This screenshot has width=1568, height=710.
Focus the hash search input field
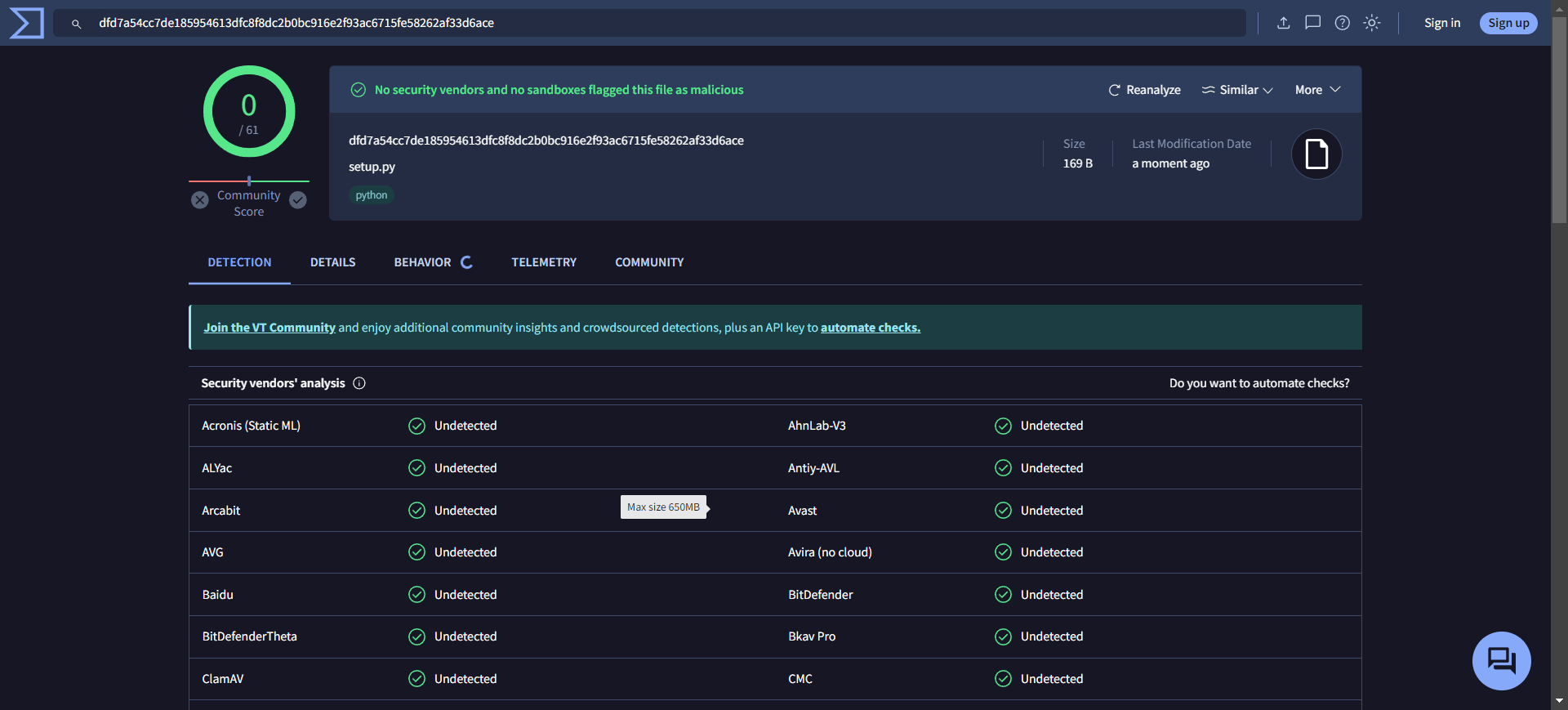click(x=650, y=23)
